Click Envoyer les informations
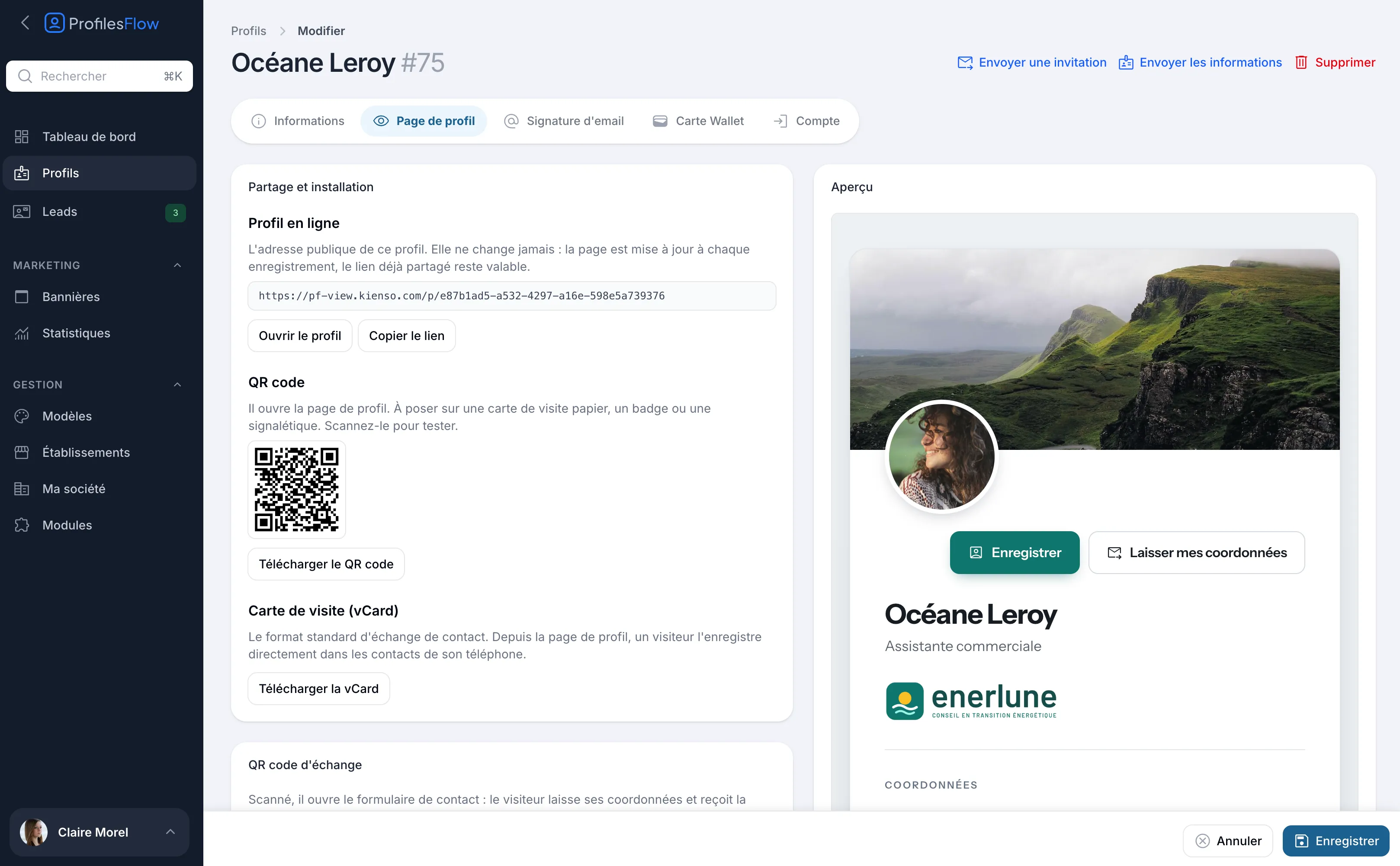 tap(1200, 62)
